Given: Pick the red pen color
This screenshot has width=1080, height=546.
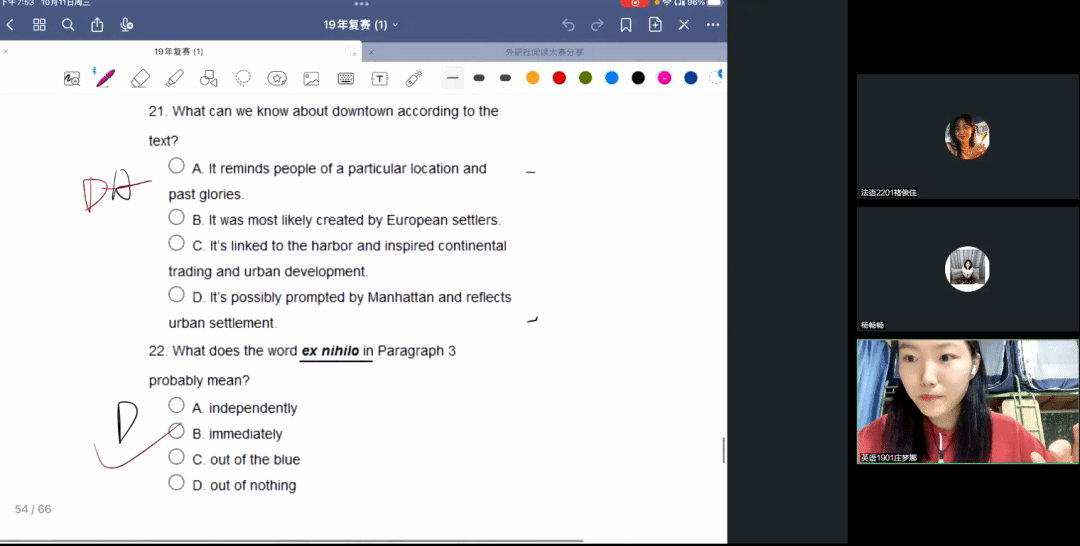Looking at the screenshot, I should pyautogui.click(x=559, y=78).
